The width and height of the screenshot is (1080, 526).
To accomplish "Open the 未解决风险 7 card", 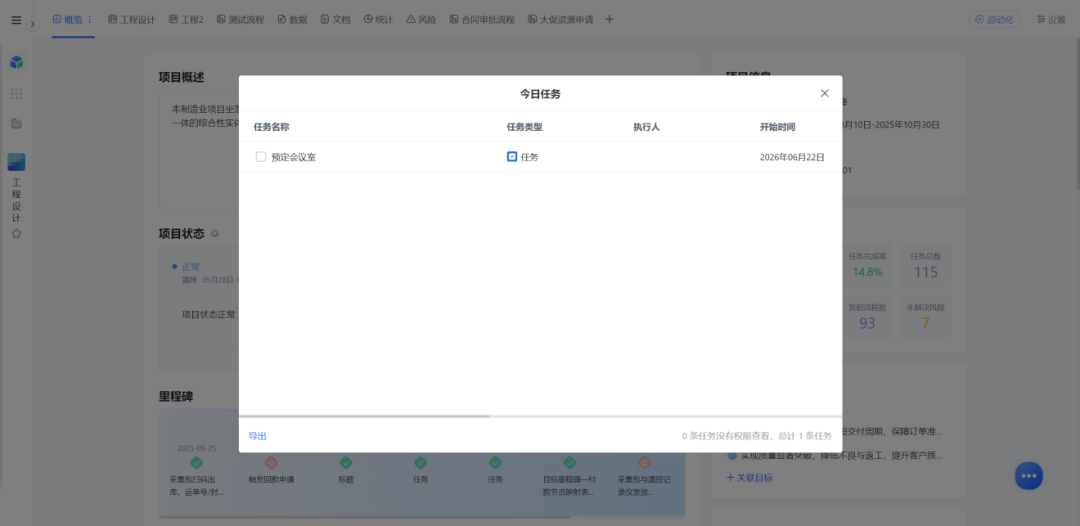I will coord(926,316).
